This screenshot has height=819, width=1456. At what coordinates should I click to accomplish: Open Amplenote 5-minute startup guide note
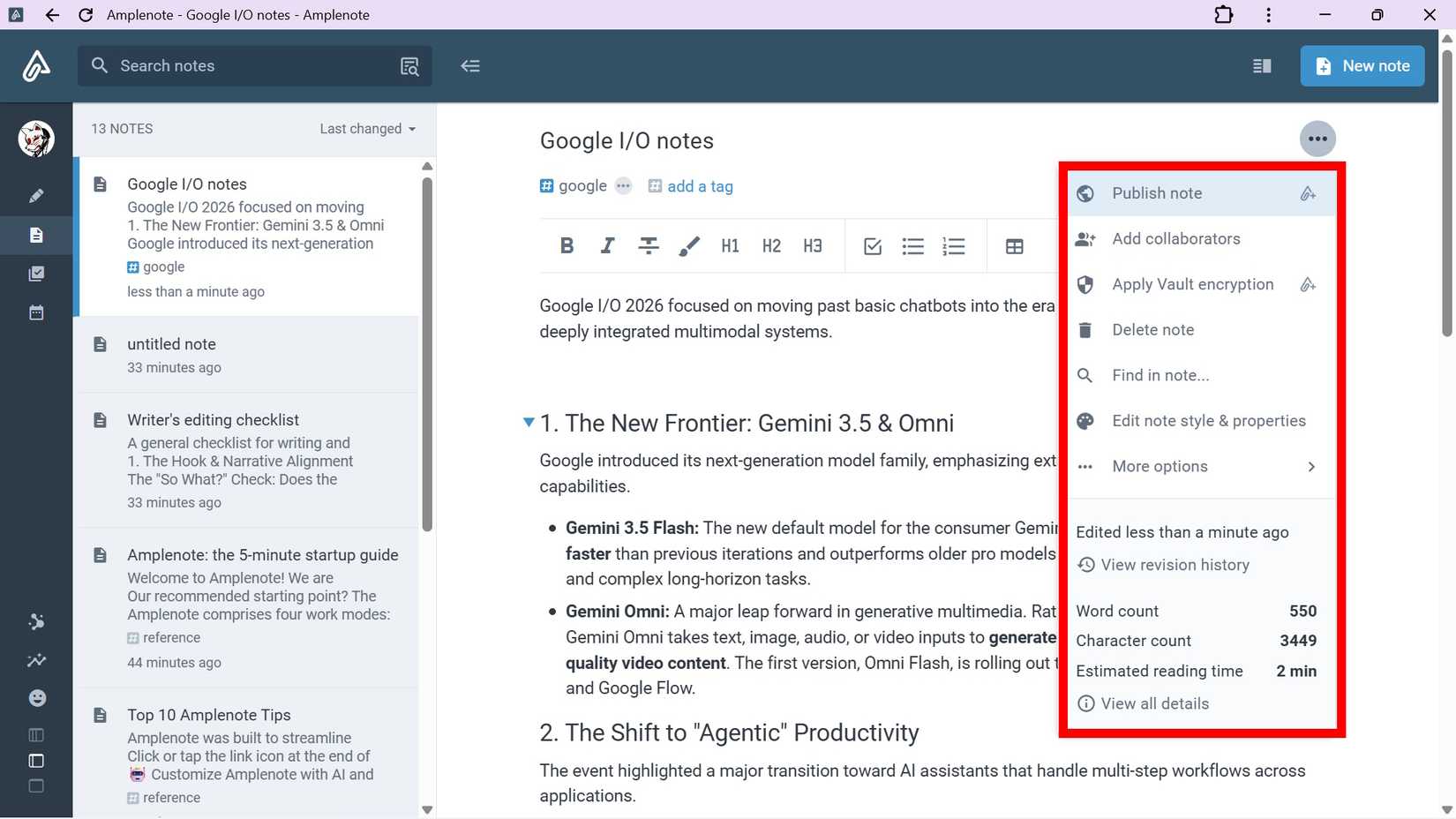tap(249, 608)
